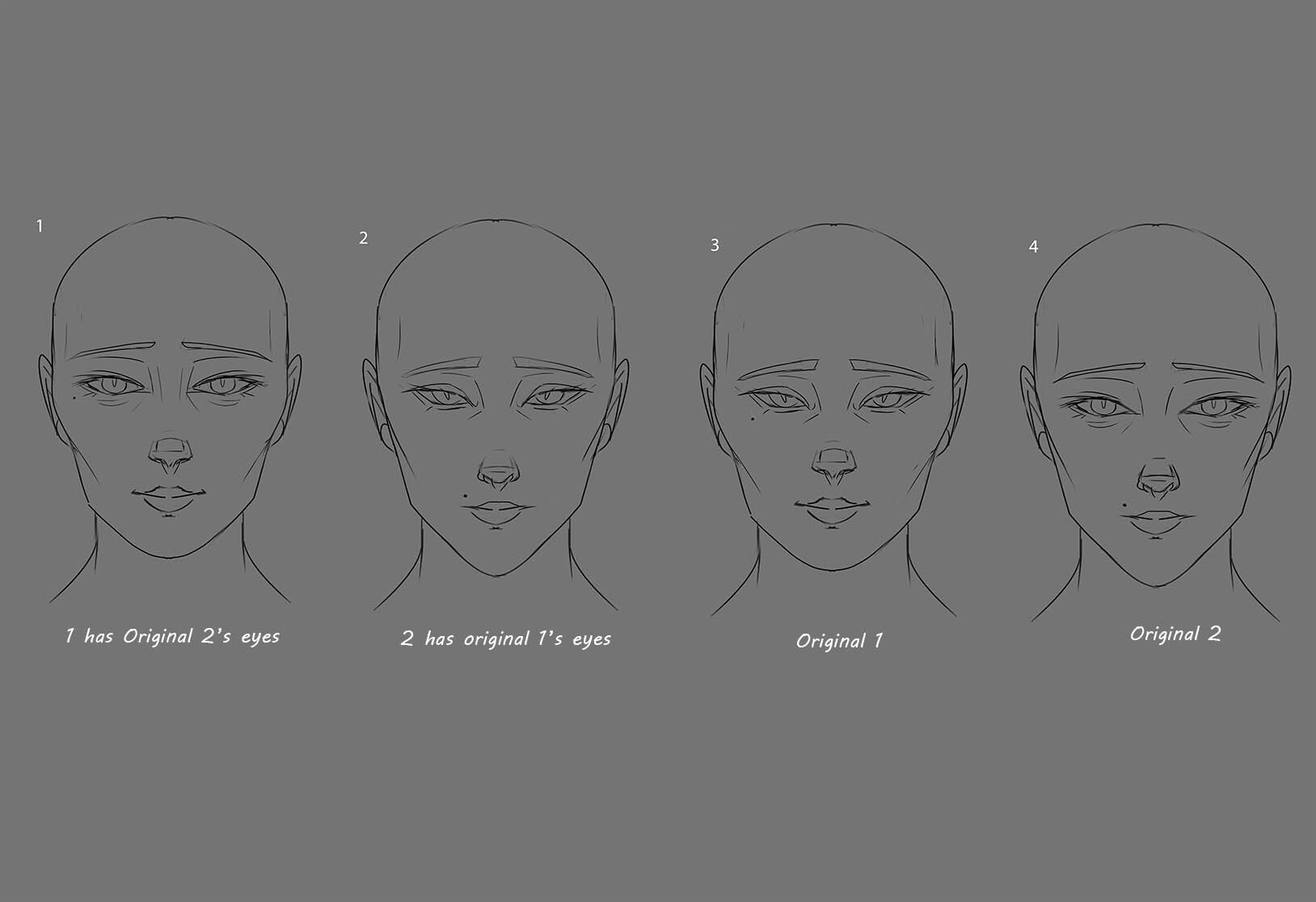
Task: Select the number label 1
Action: click(x=40, y=225)
